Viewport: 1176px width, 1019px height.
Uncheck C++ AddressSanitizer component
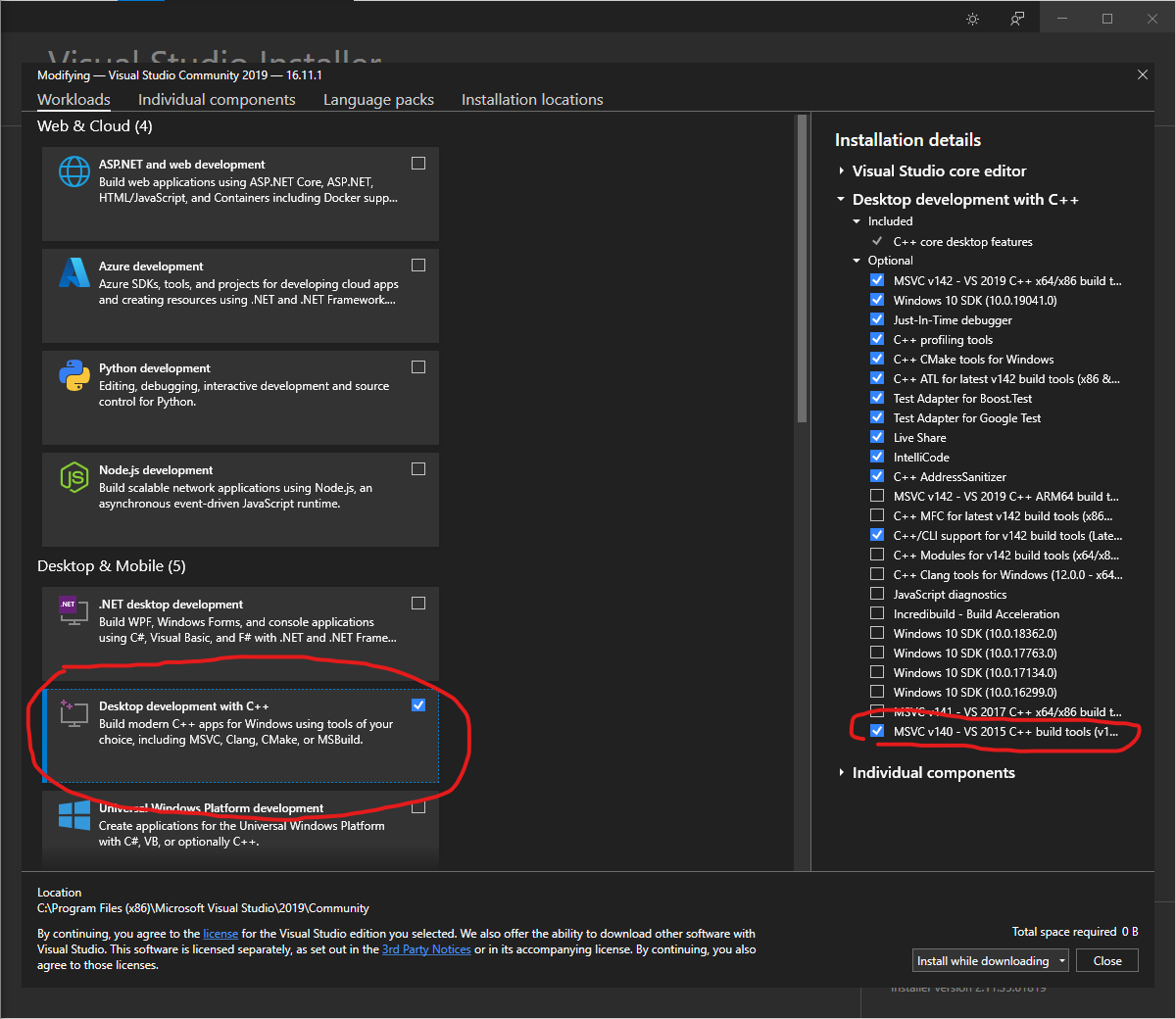tap(877, 476)
